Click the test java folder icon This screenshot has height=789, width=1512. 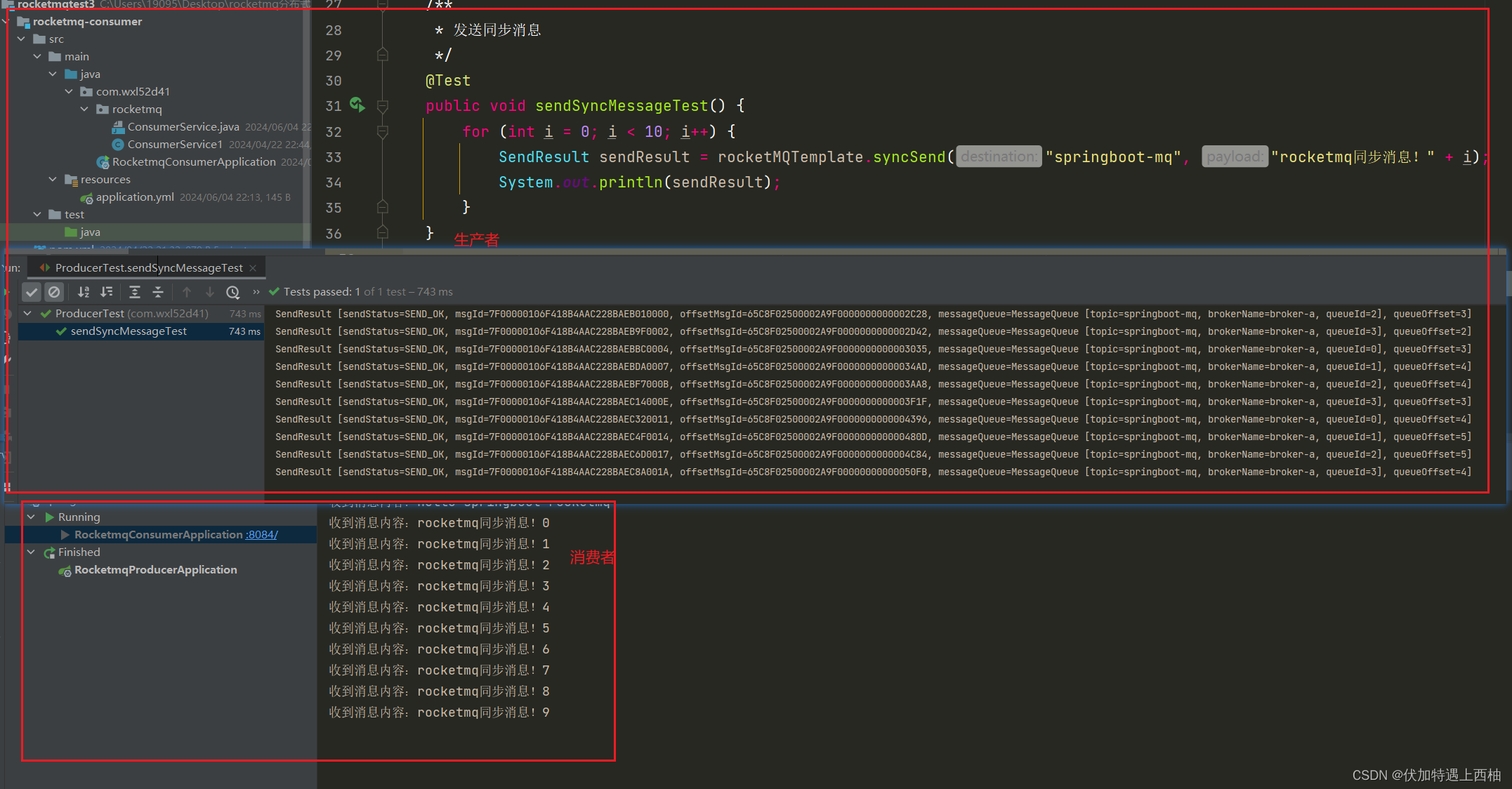point(71,232)
